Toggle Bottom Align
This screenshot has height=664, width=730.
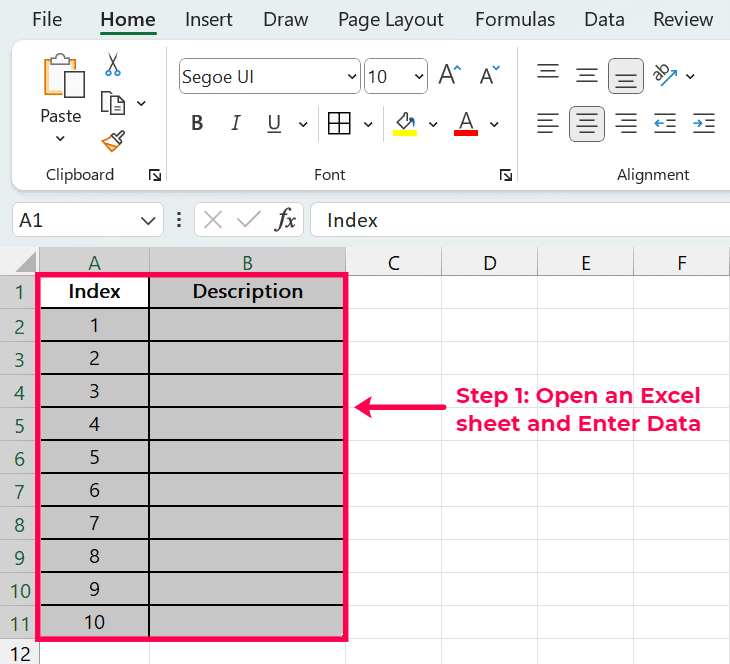point(626,76)
